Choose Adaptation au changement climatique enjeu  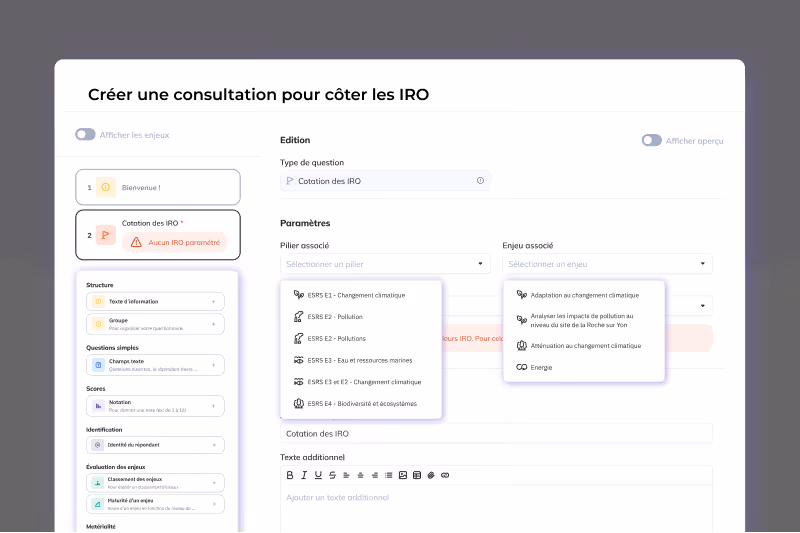(584, 295)
